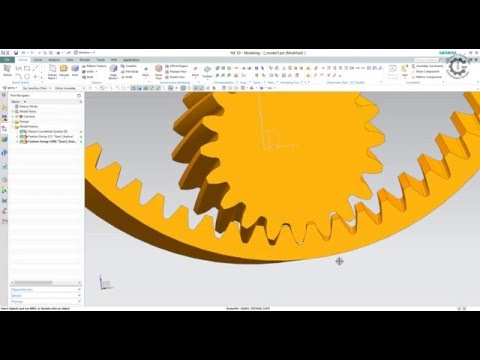This screenshot has width=480, height=360.
Task: Click the Assembly Constraints command
Action: point(427,66)
